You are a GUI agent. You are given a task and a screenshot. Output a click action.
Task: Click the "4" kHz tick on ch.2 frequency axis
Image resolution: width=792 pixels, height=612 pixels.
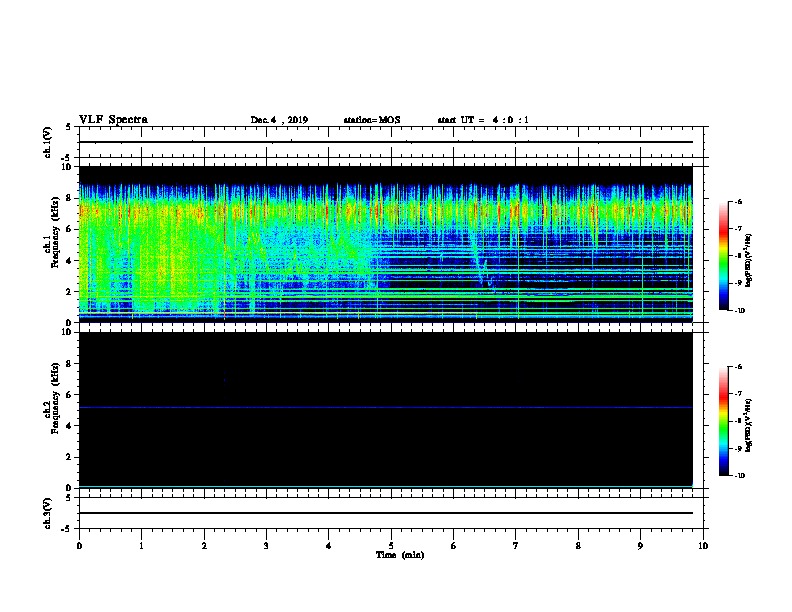[69, 426]
